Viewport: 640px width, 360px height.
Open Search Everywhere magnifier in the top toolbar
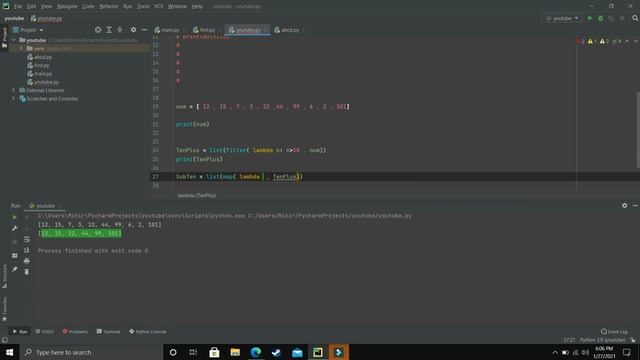(x=635, y=18)
